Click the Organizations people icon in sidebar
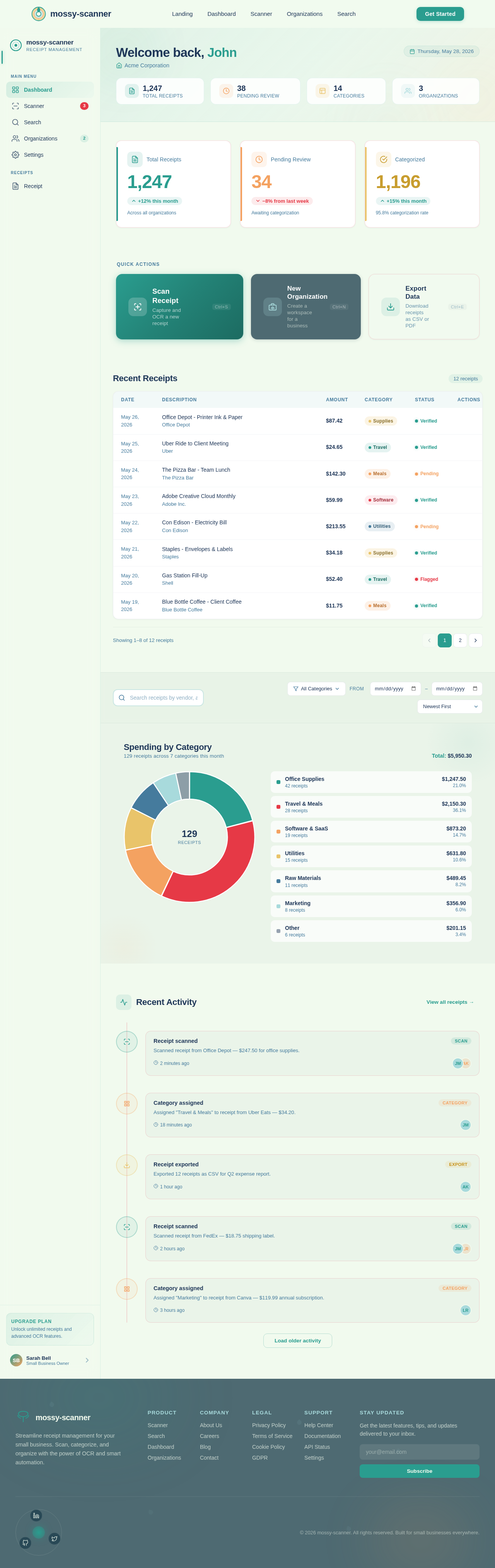The width and height of the screenshot is (495, 1568). [x=15, y=139]
